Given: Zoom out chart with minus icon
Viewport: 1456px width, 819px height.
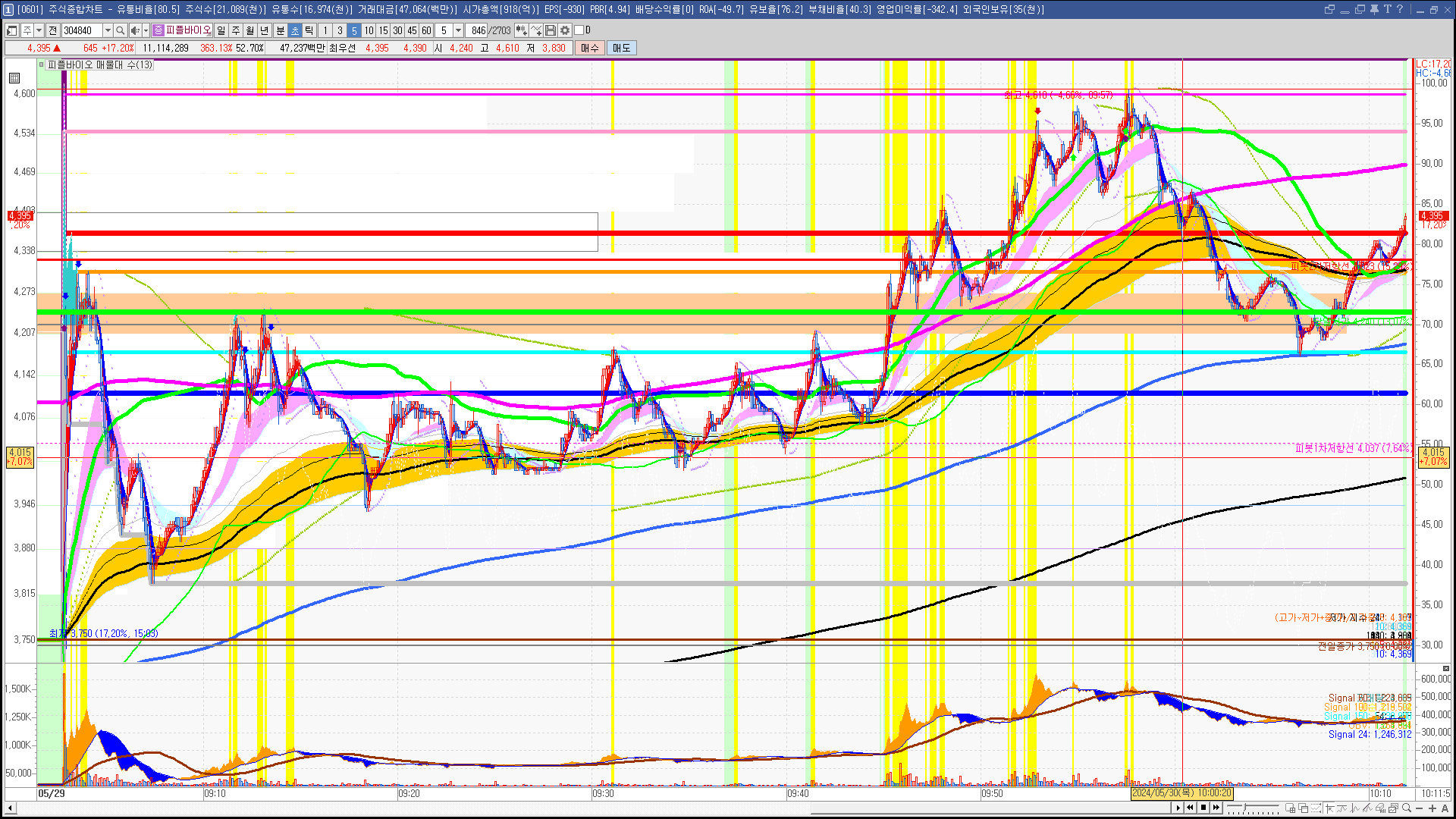Looking at the screenshot, I should click(x=1419, y=808).
